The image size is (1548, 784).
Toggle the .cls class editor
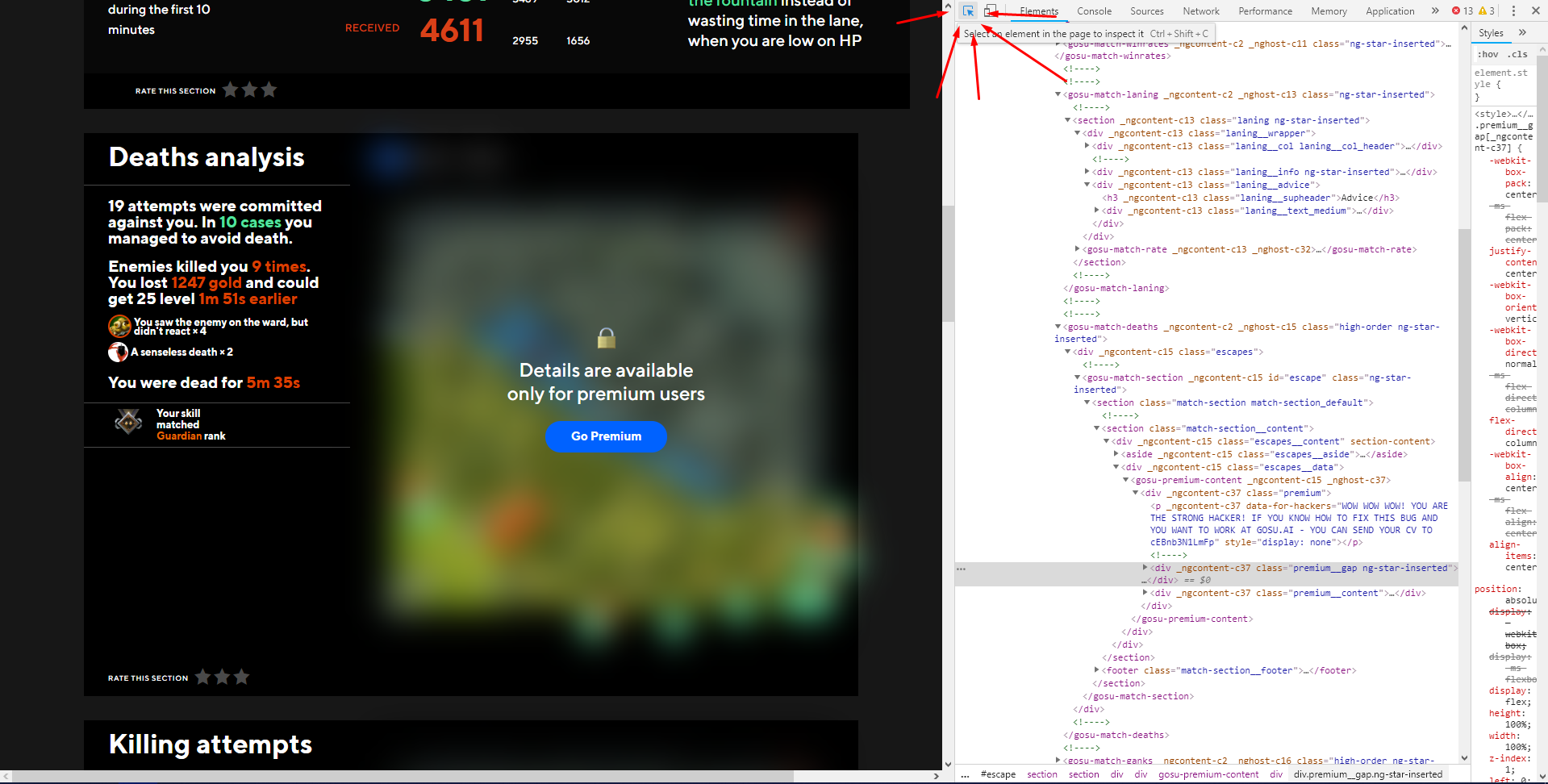pos(1519,54)
